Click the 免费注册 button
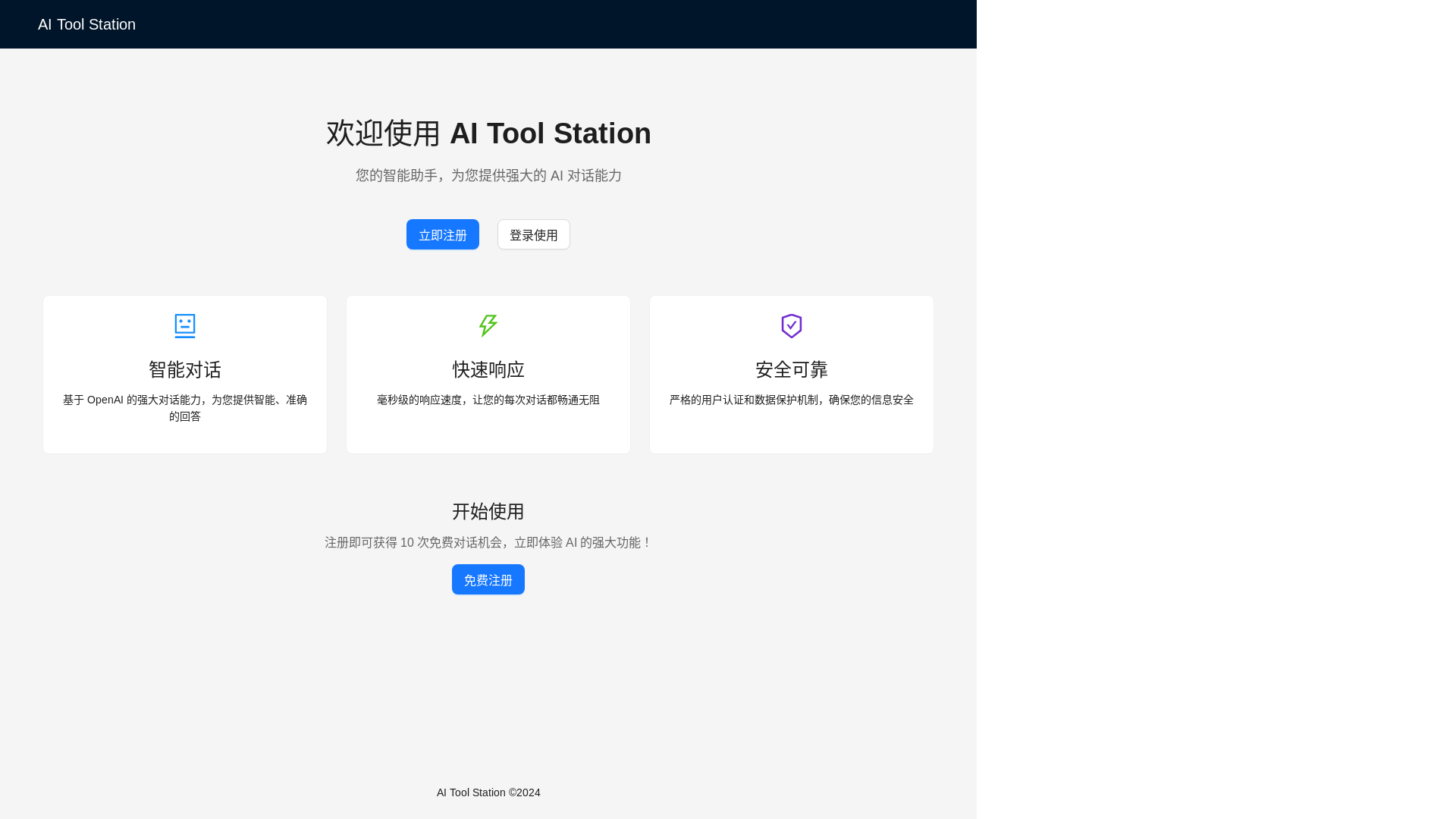Screen dimensions: 1456x819 coord(488,579)
